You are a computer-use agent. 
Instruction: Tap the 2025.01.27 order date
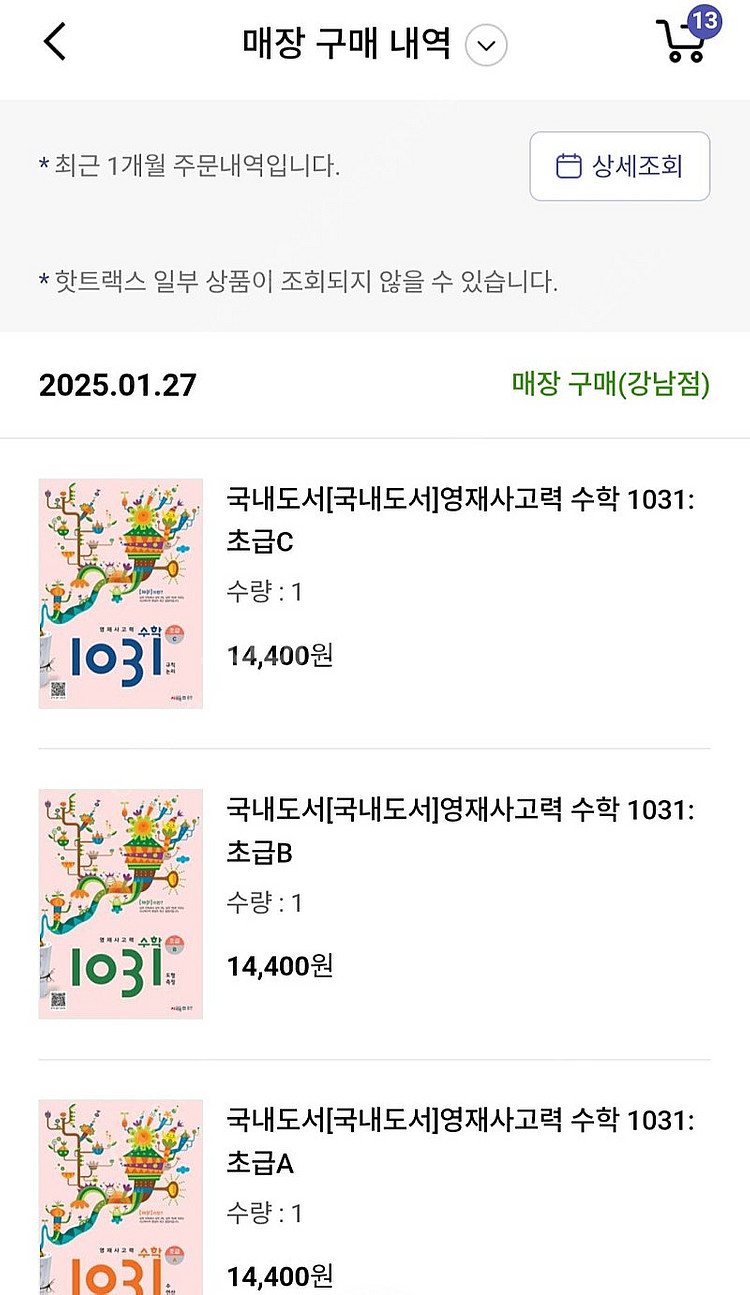118,385
